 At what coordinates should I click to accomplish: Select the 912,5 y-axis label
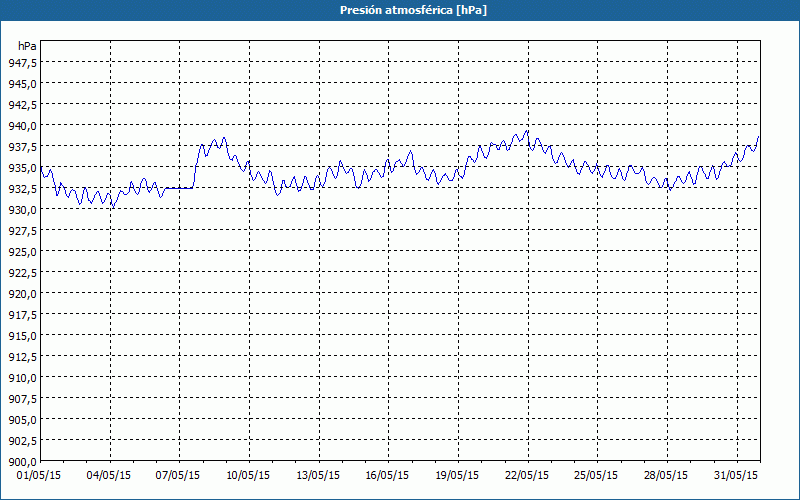pyautogui.click(x=22, y=356)
